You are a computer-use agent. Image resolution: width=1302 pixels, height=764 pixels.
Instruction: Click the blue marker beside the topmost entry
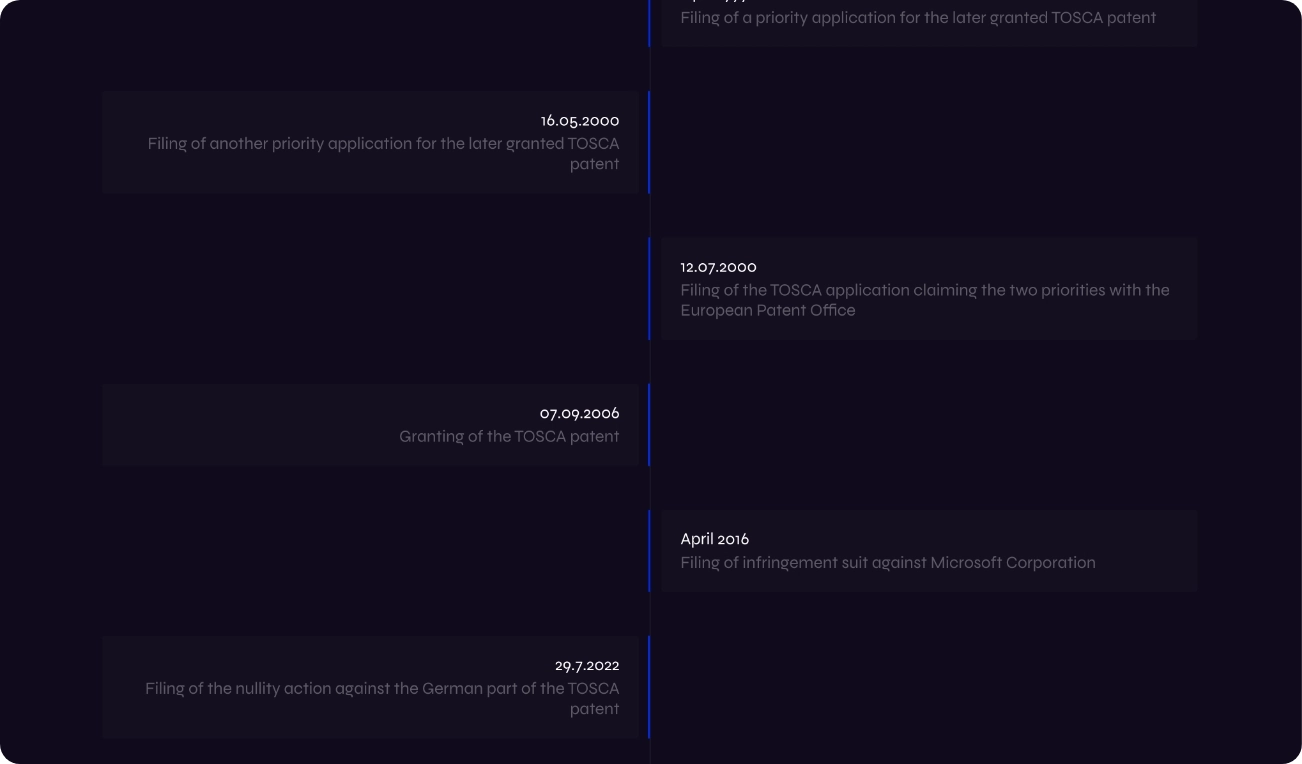(649, 22)
